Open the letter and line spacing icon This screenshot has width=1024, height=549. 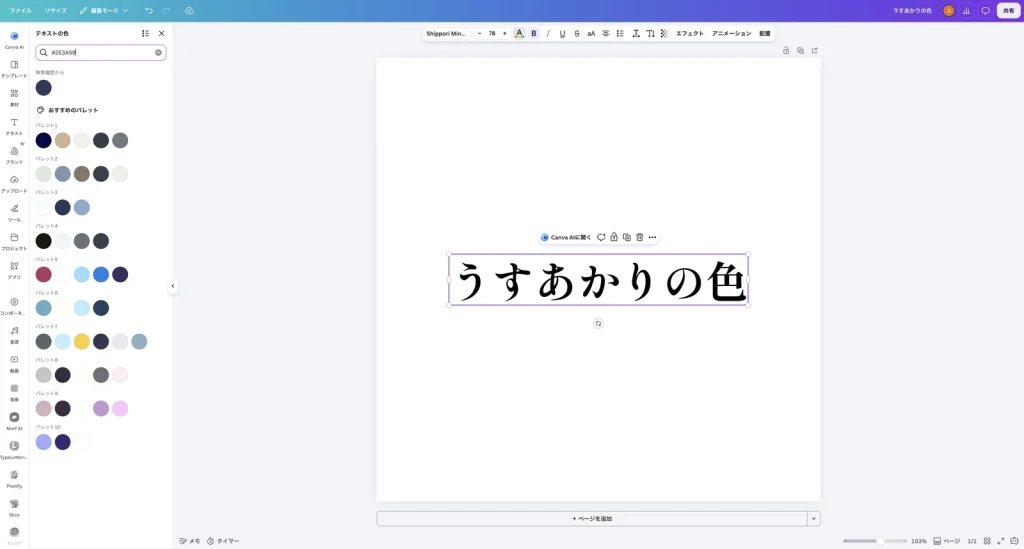[x=636, y=33]
